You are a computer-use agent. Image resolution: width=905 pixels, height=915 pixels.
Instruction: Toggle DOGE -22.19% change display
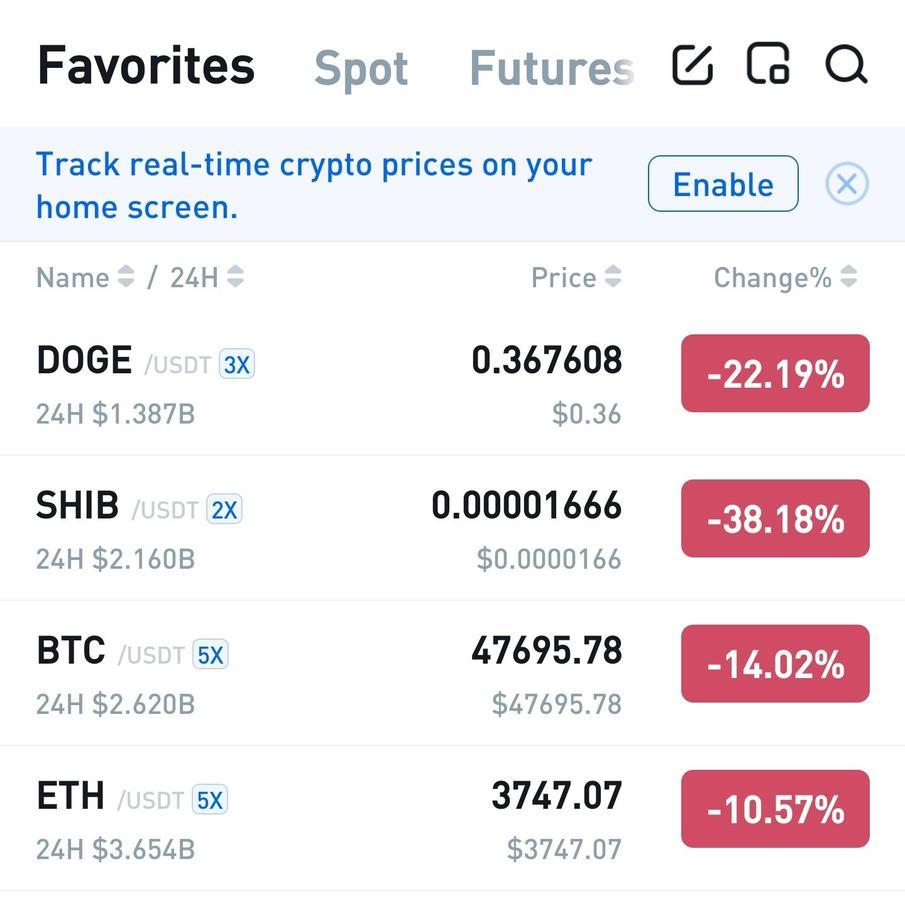coord(775,373)
